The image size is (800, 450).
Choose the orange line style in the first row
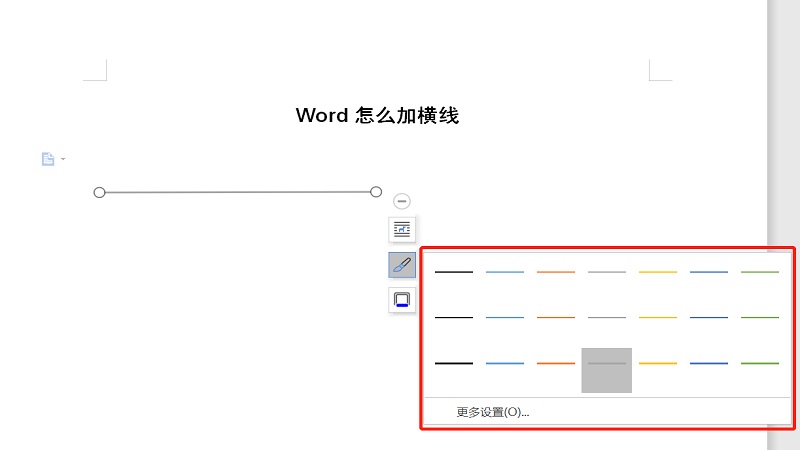point(556,272)
